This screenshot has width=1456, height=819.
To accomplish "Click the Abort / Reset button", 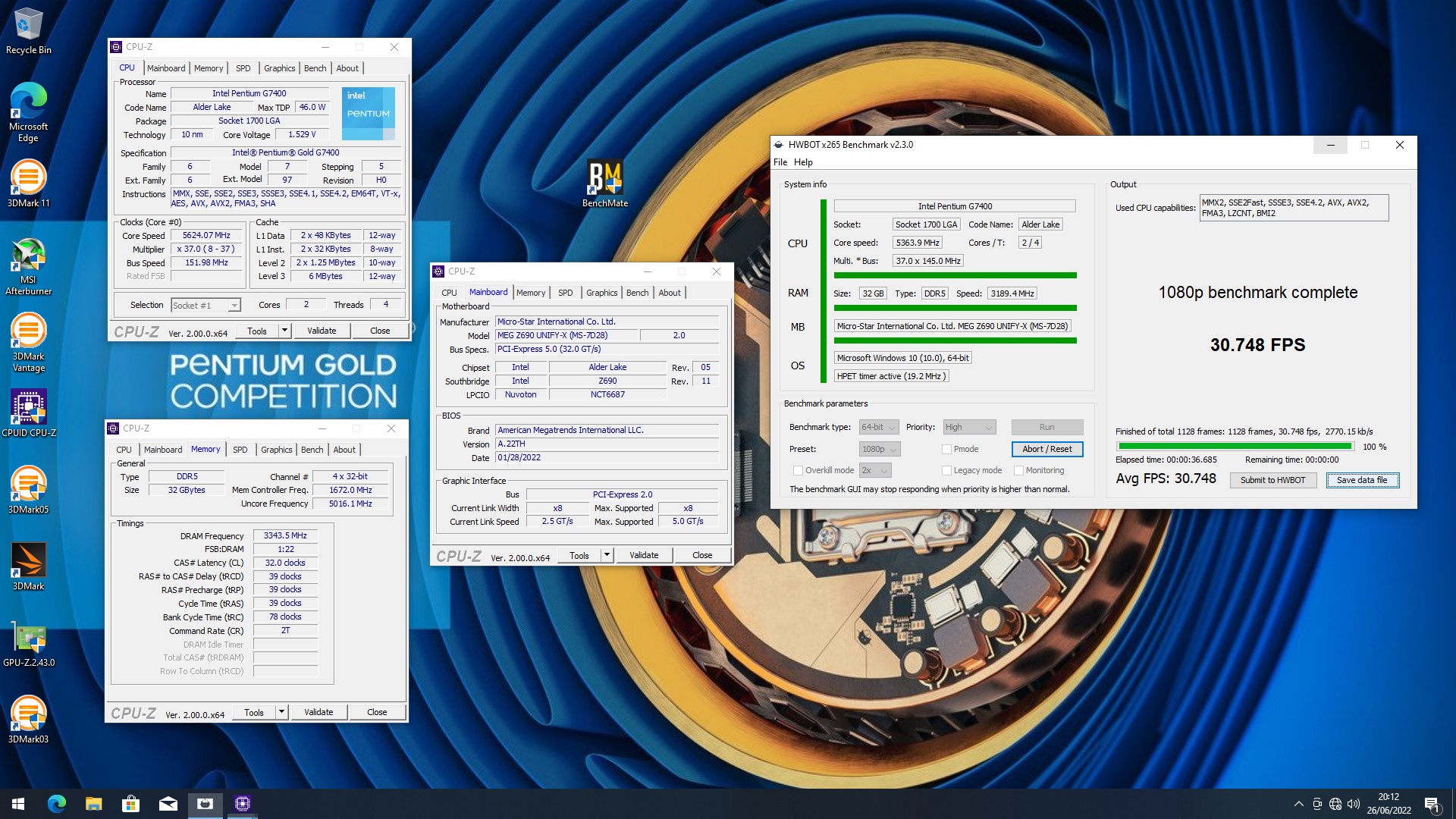I will (1047, 449).
